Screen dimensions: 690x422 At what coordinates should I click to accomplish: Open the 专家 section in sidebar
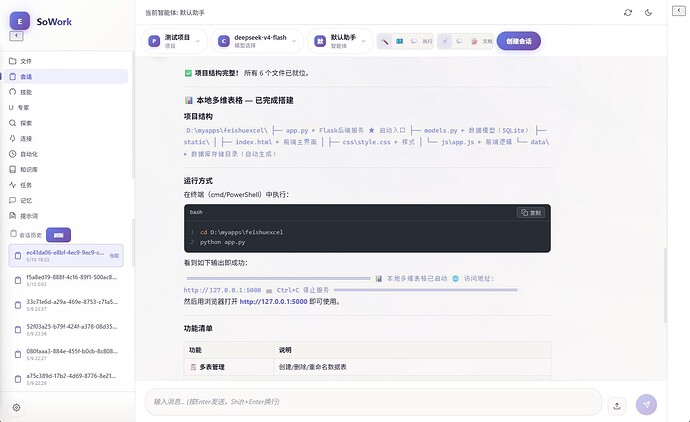[x=66, y=107]
